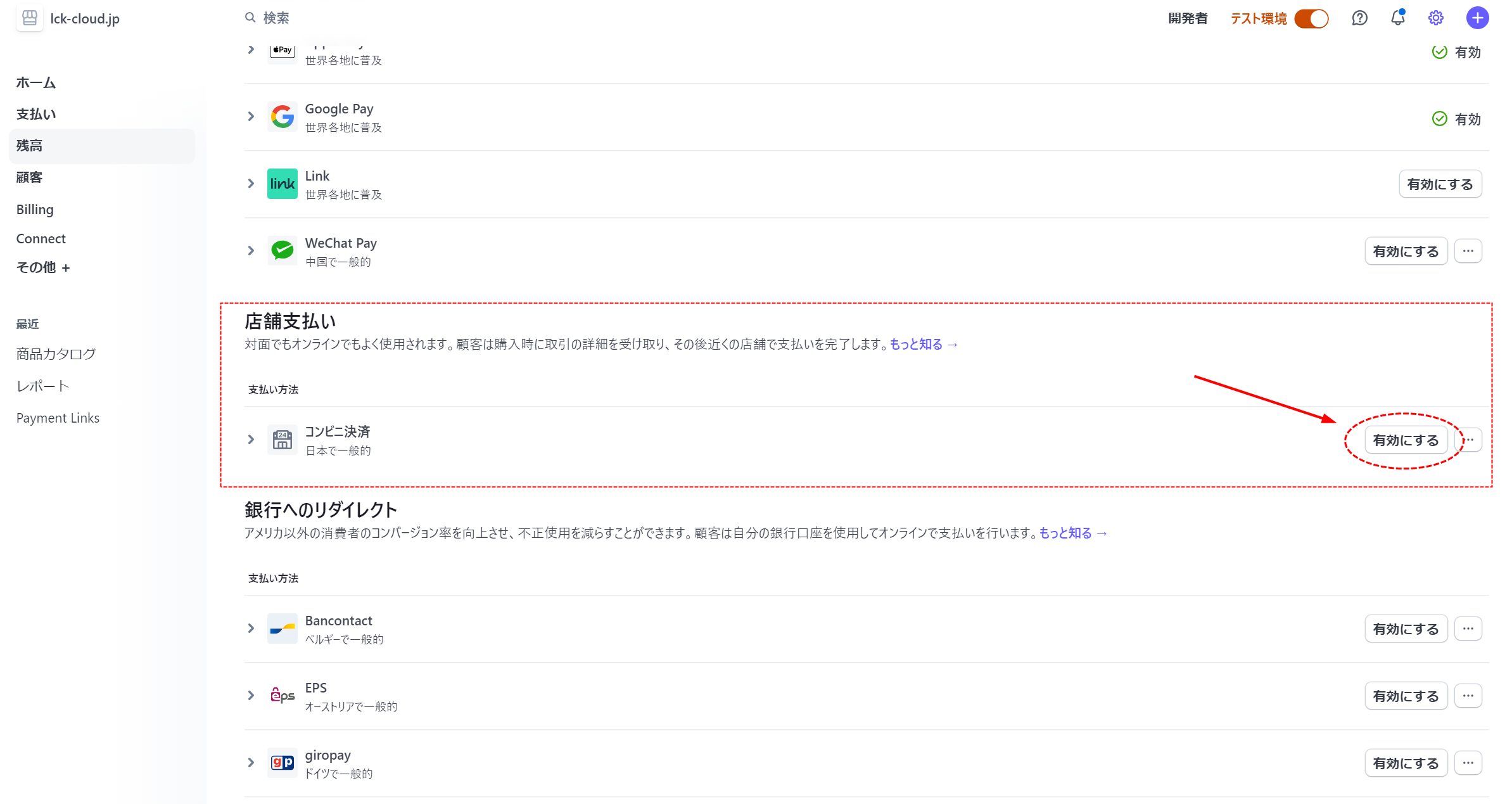This screenshot has height=804, width=1512.
Task: Click the purple plus create button
Action: click(1477, 18)
